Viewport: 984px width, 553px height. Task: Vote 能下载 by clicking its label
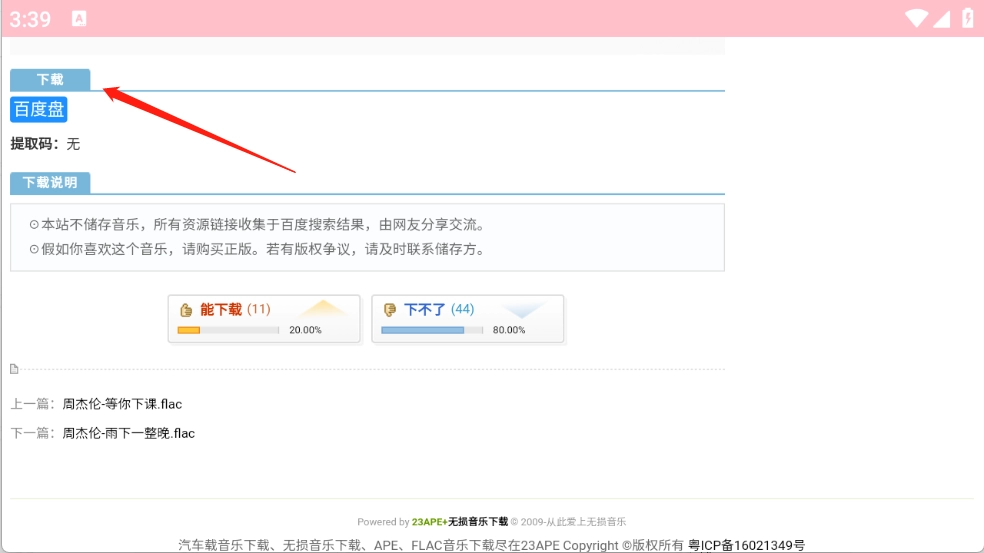click(x=221, y=310)
